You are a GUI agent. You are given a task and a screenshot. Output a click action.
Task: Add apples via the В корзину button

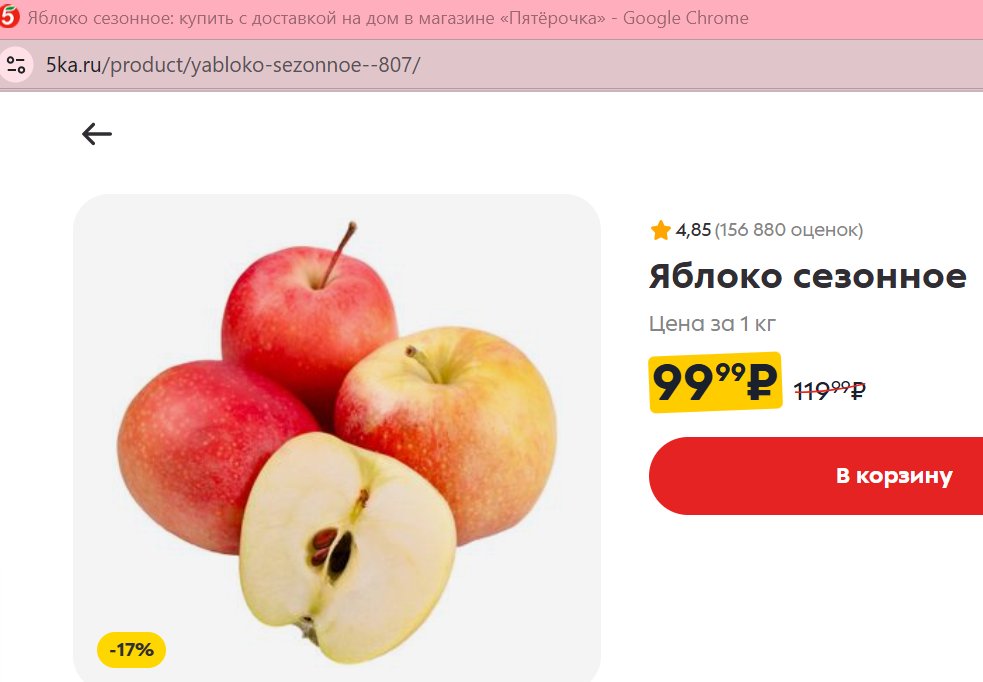(x=816, y=476)
